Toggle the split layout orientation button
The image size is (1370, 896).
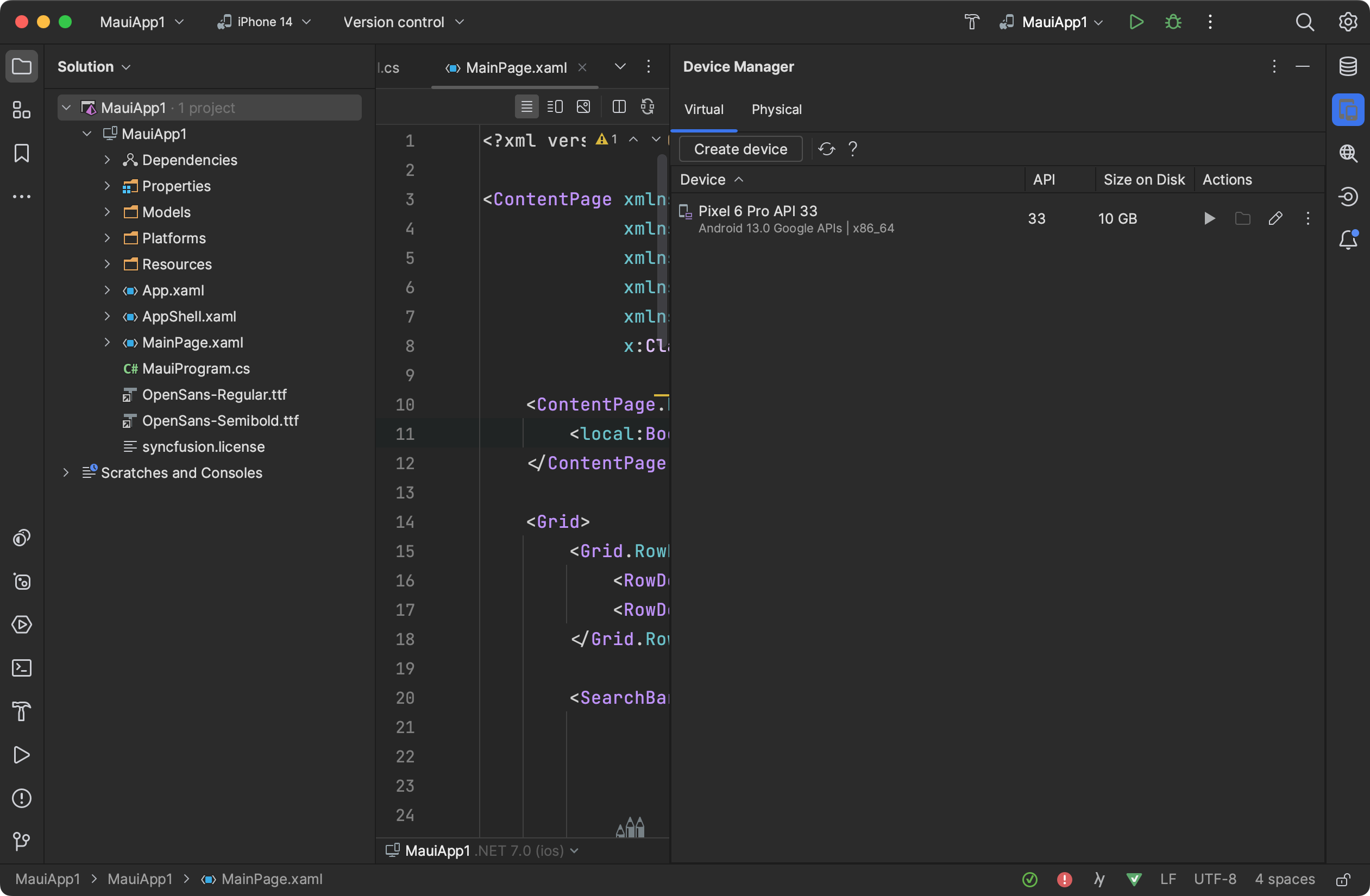[x=619, y=106]
